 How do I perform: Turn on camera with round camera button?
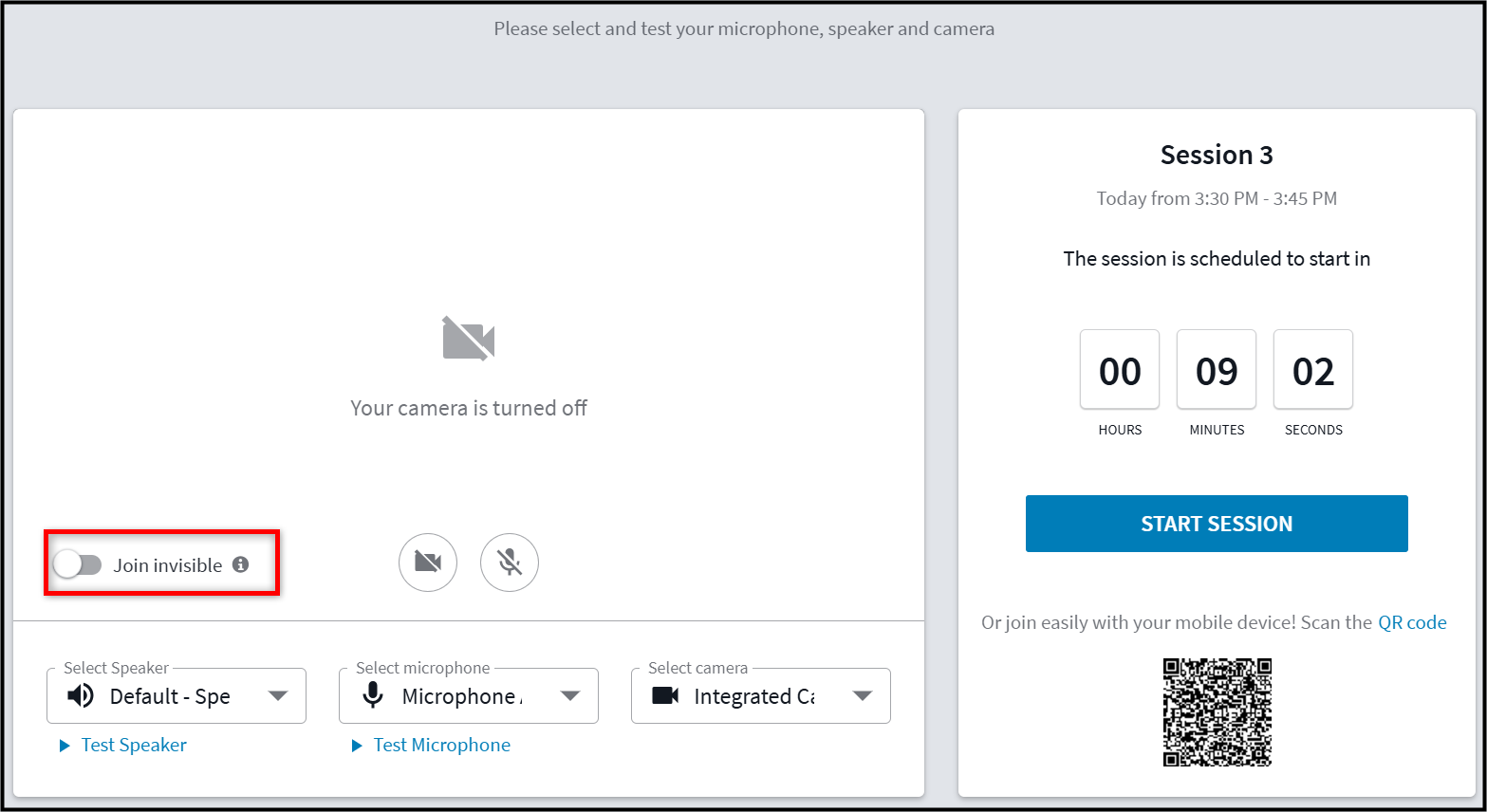(428, 563)
